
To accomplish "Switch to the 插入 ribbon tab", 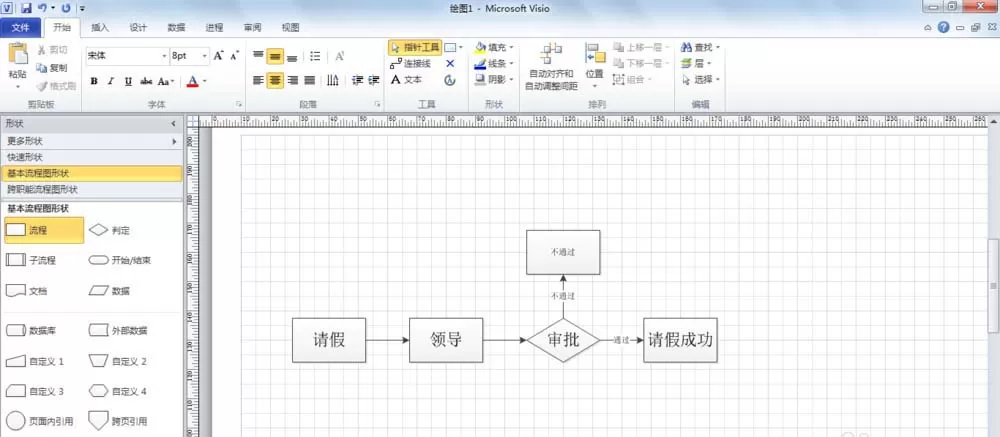I will pos(100,27).
